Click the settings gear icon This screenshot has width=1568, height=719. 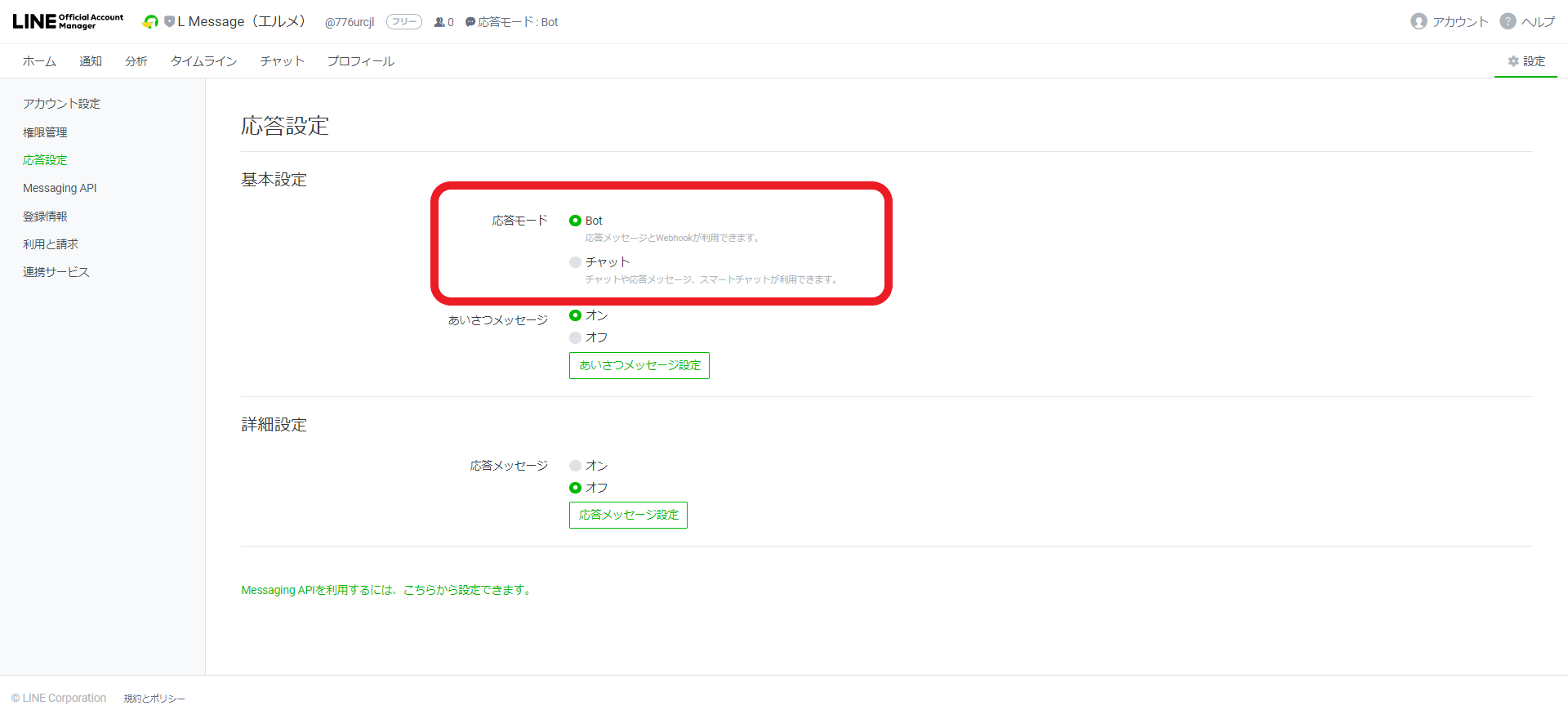pos(1513,61)
